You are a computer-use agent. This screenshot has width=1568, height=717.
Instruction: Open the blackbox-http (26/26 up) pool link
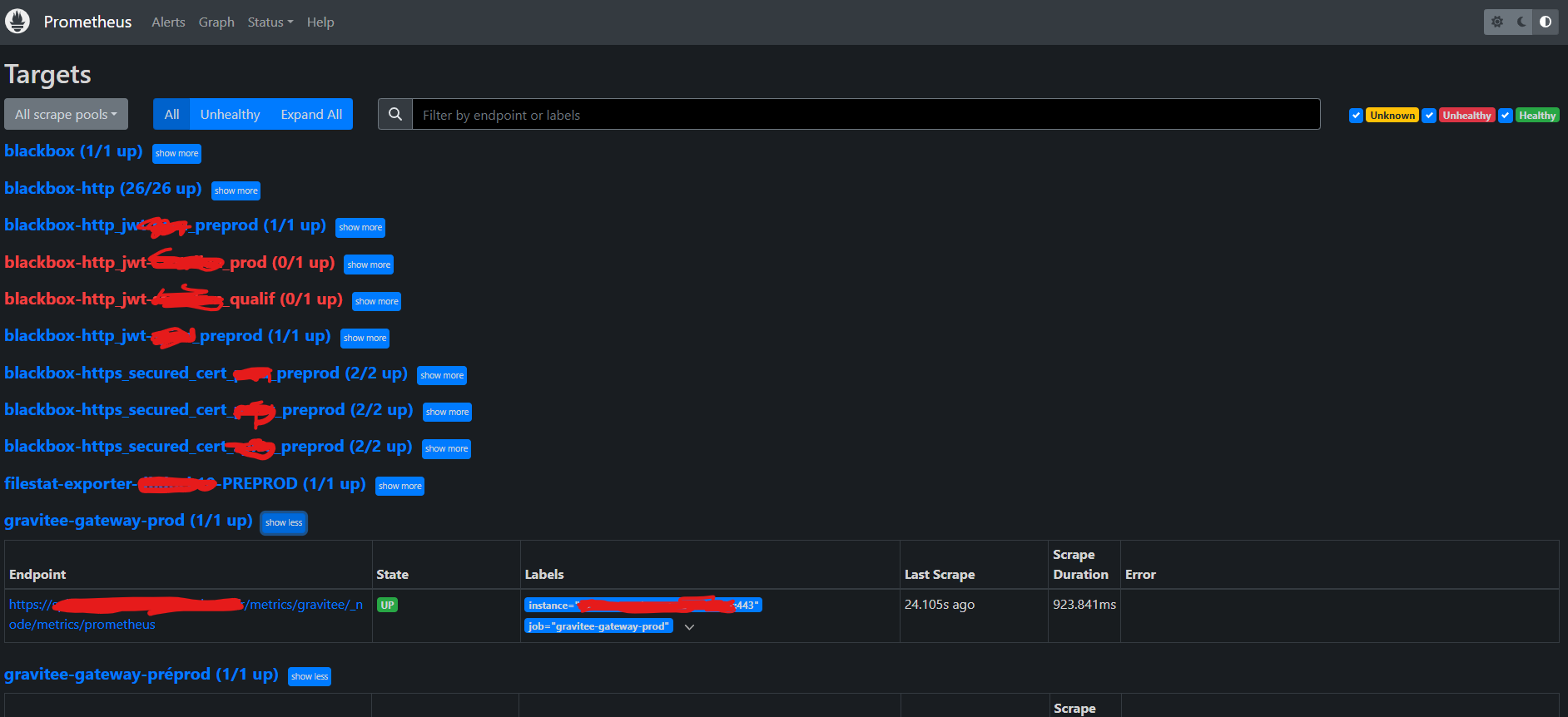tap(103, 188)
